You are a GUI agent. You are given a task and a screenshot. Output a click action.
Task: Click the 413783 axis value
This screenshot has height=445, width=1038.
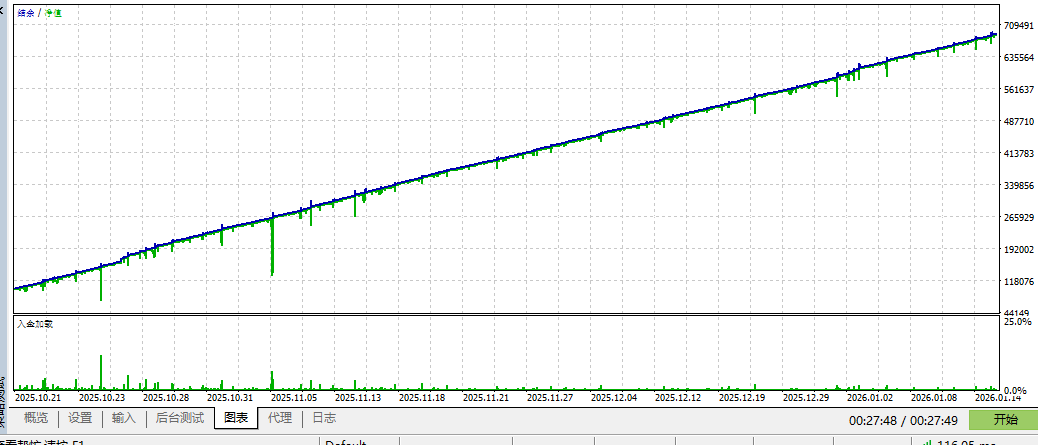[x=1019, y=154]
